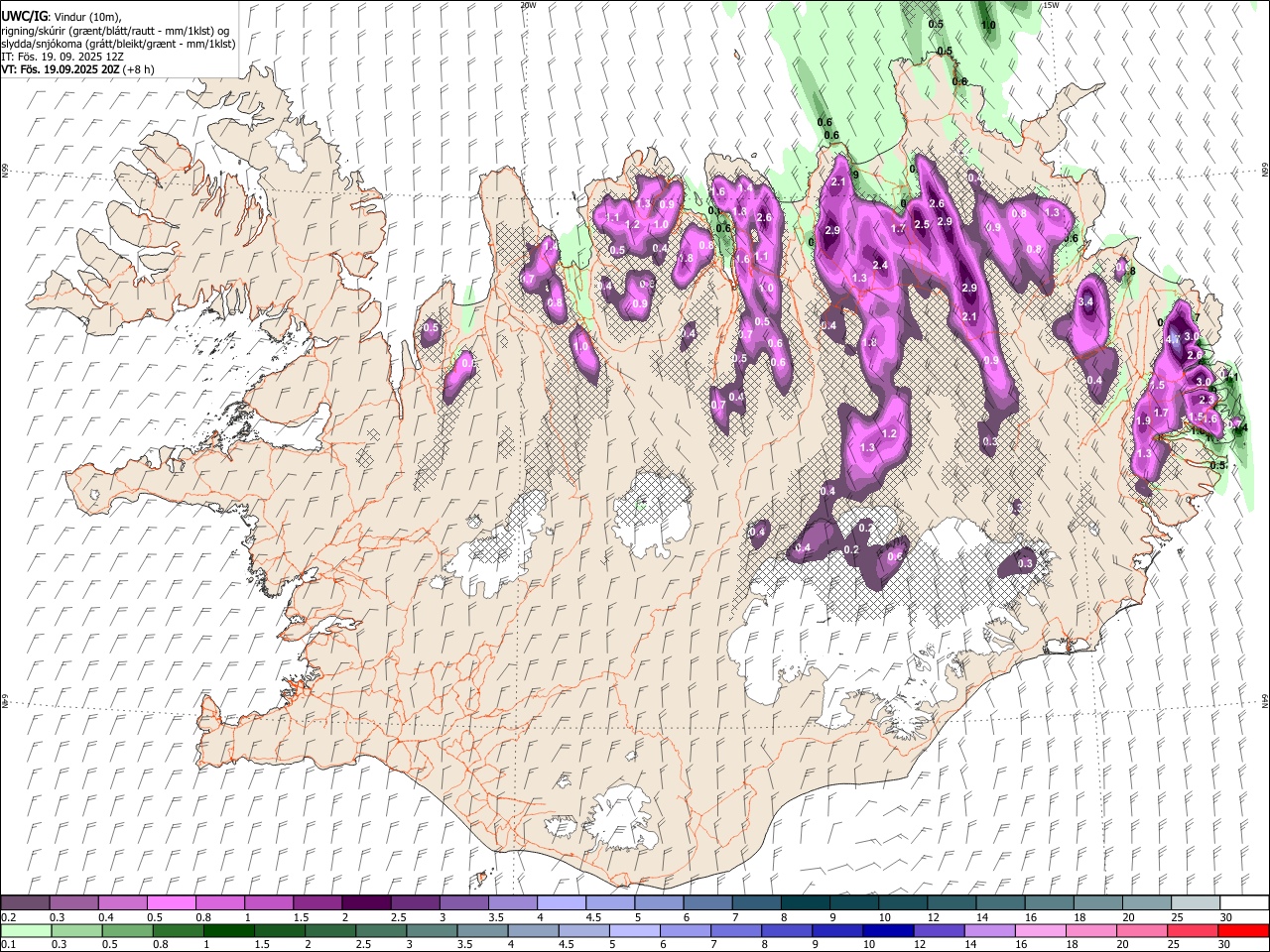
Task: Click the "6" label on the upper colour scale
Action: [x=686, y=917]
